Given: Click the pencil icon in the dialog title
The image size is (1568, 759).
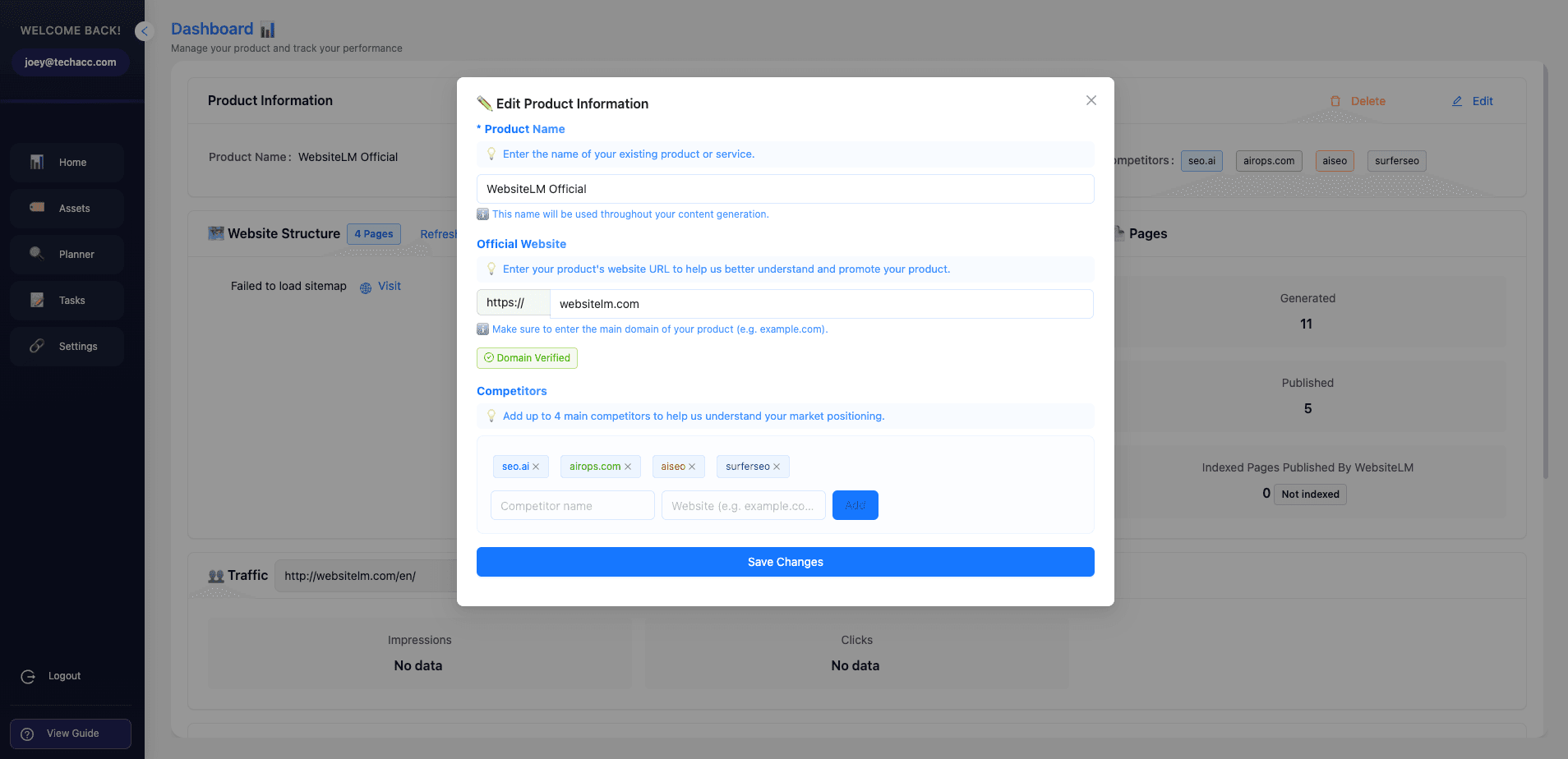Looking at the screenshot, I should [x=484, y=103].
